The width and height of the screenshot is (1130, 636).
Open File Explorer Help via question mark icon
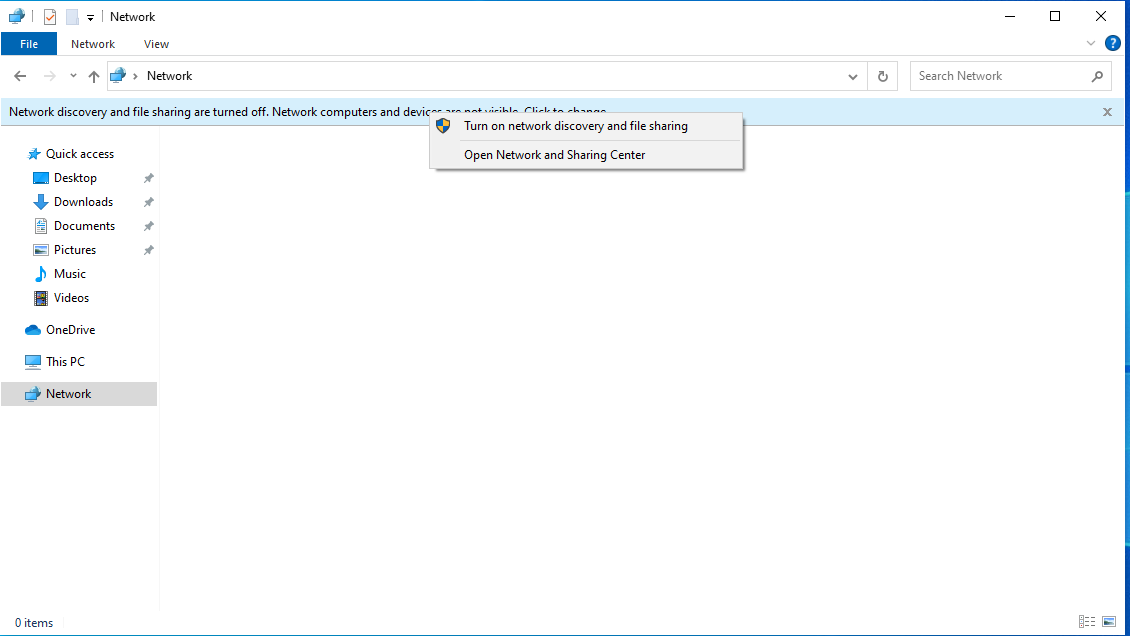coord(1113,43)
